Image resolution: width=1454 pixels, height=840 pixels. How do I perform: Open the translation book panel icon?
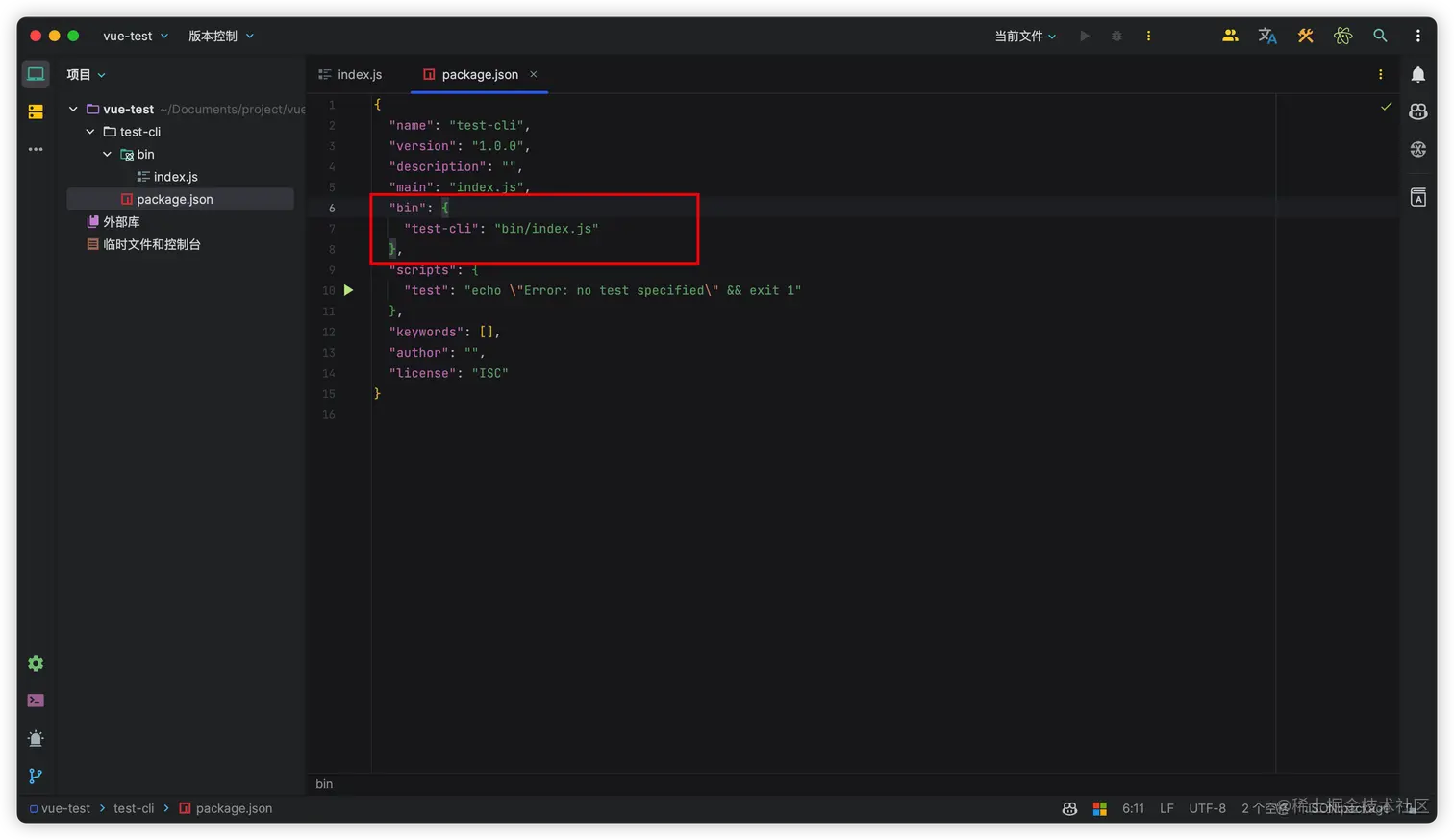(1417, 197)
